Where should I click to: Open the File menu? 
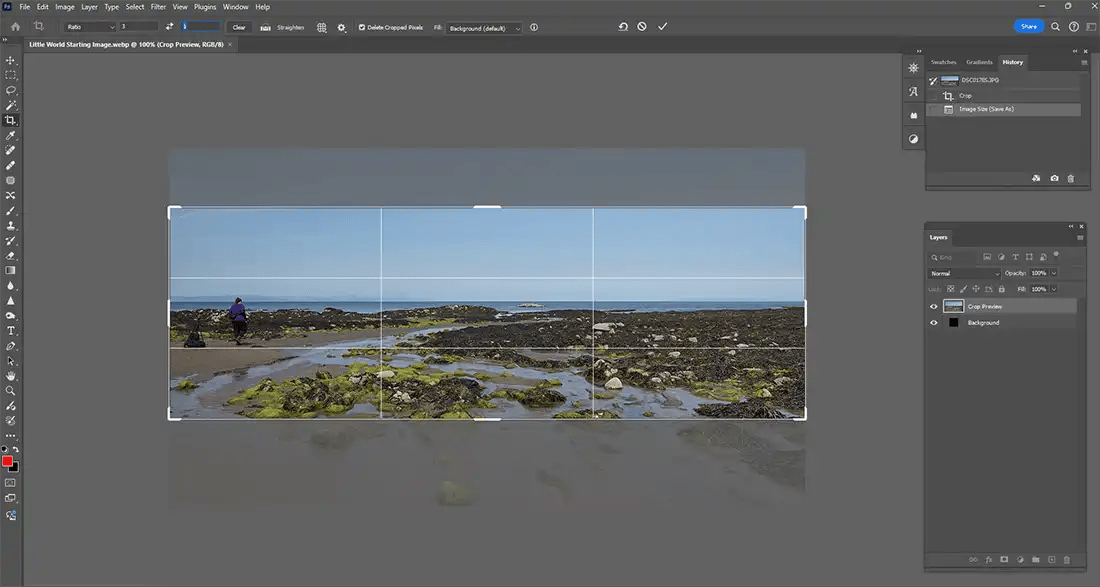25,7
